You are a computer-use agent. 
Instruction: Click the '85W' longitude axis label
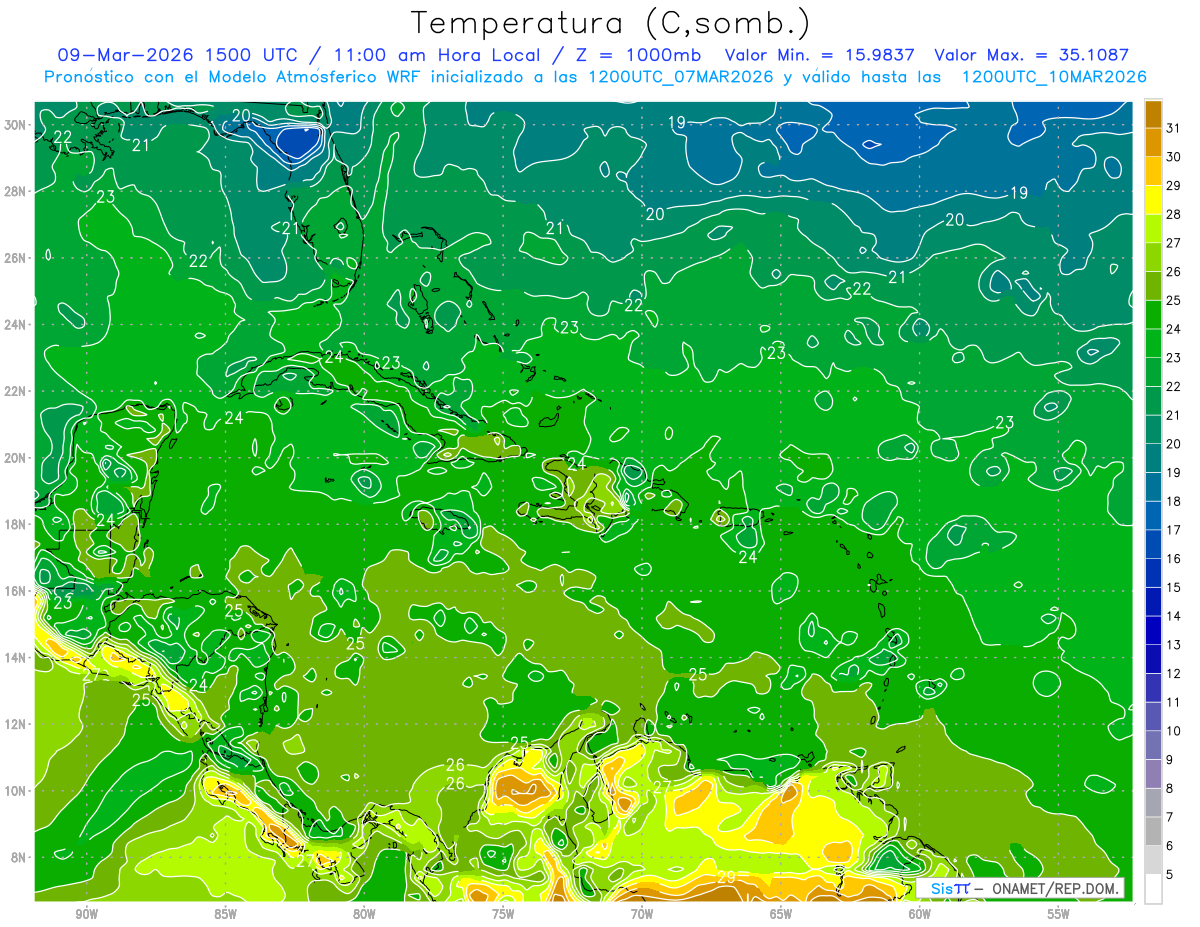point(226,914)
